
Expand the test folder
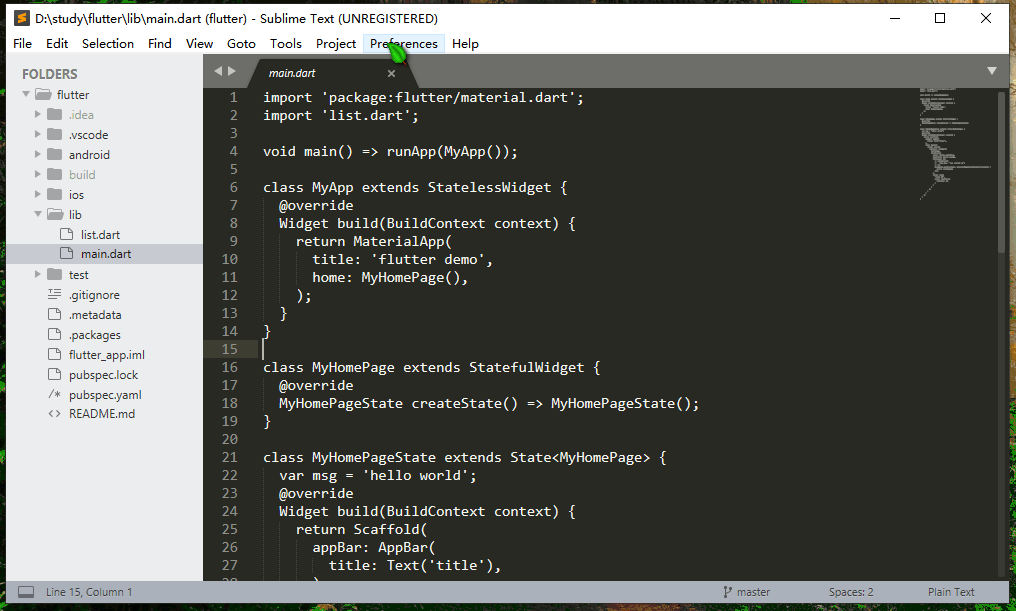pos(38,274)
